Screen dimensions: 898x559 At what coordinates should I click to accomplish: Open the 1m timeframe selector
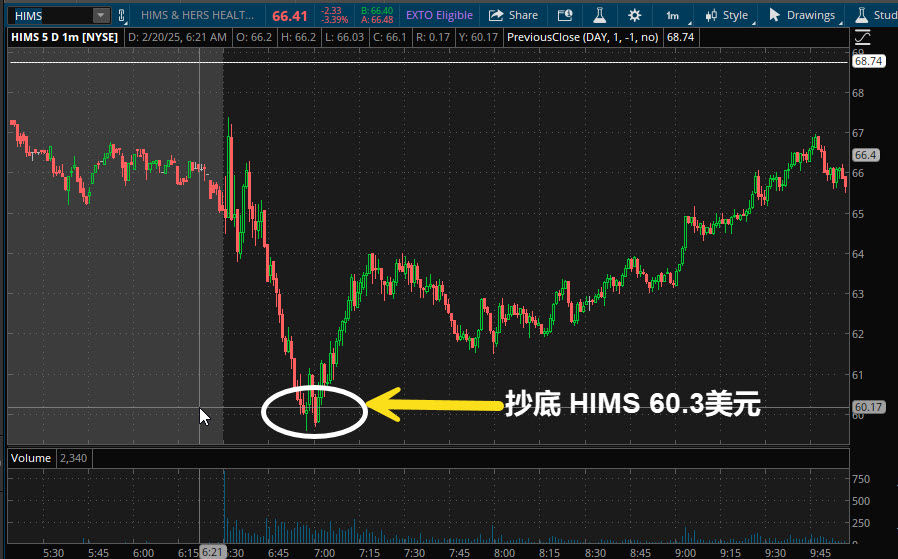(673, 15)
